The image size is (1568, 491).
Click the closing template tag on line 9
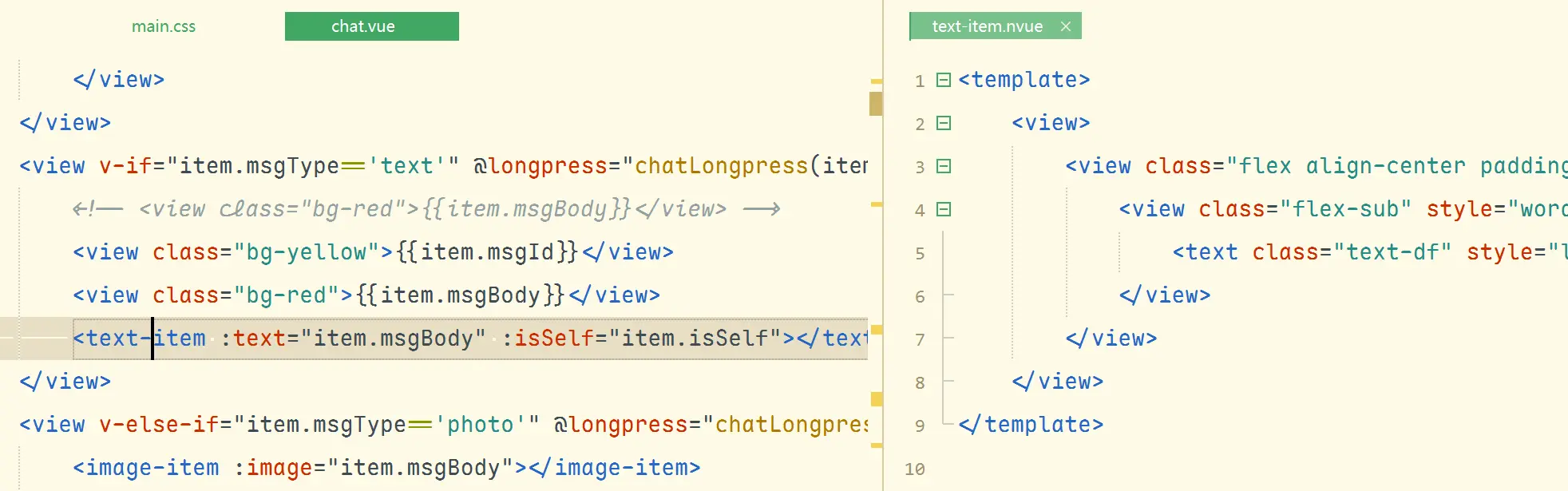tap(1031, 425)
